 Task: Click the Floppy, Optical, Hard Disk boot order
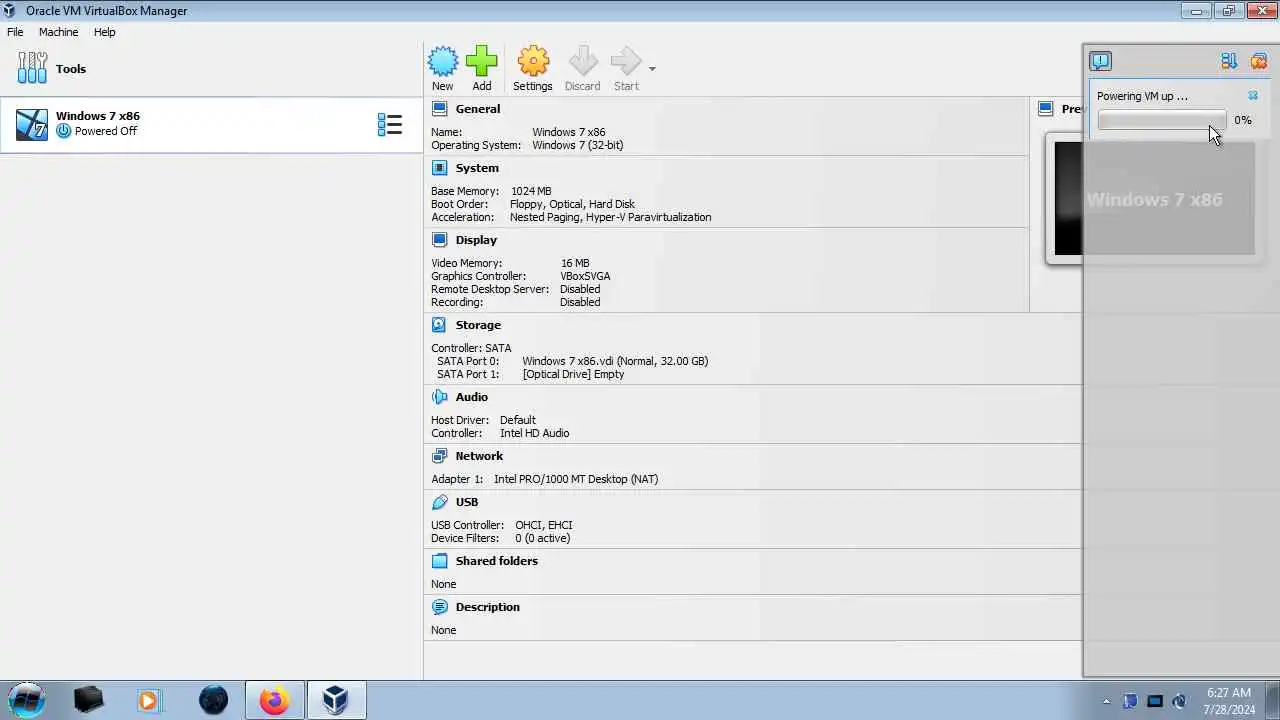pyautogui.click(x=572, y=204)
